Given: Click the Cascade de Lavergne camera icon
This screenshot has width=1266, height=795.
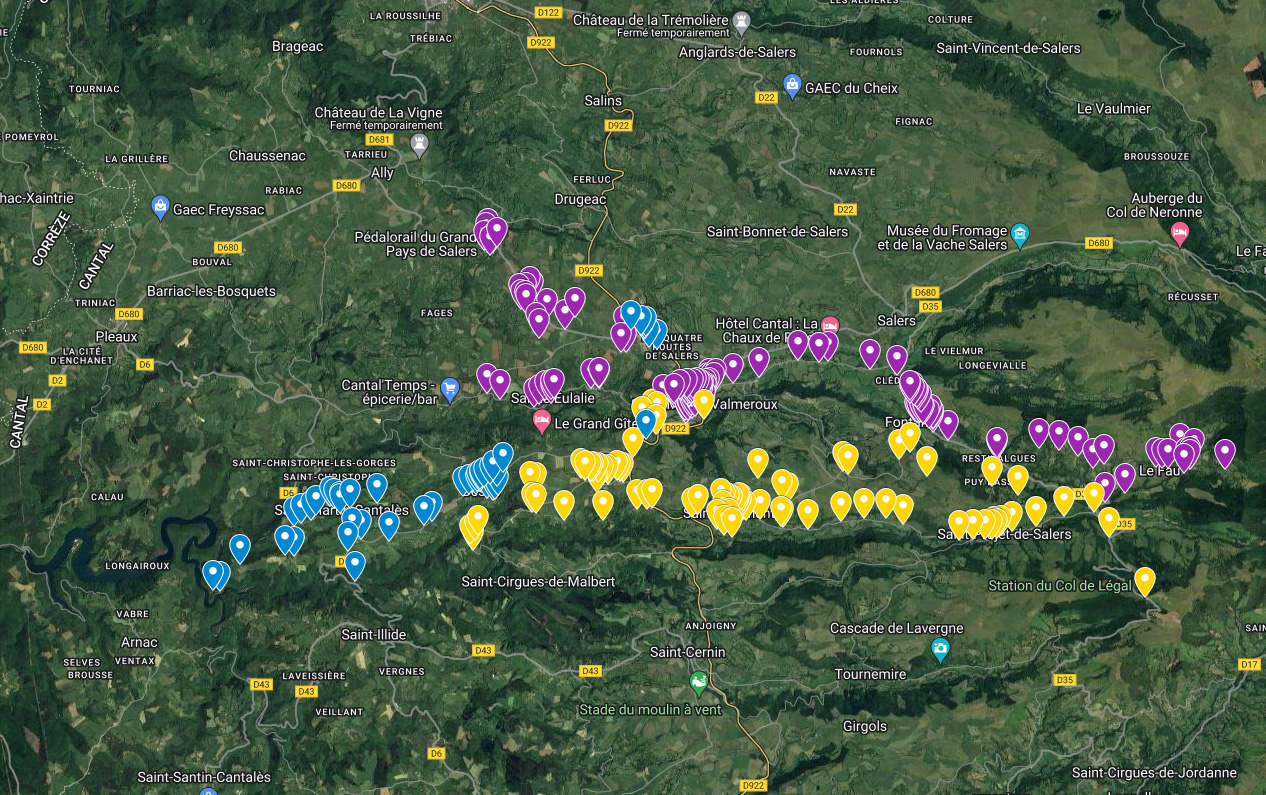Looking at the screenshot, I should [940, 651].
